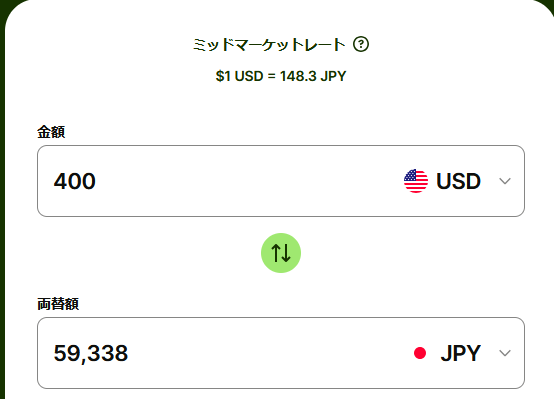Open the target currency selector labeled JPY

463,353
